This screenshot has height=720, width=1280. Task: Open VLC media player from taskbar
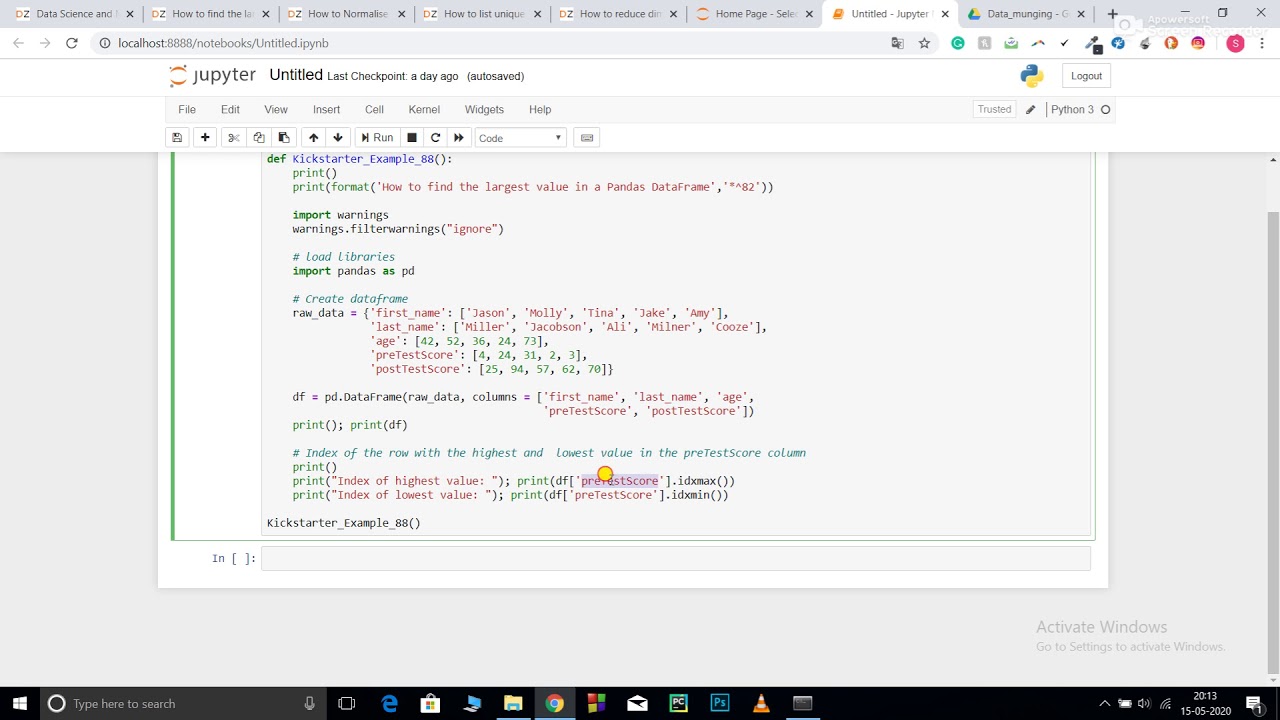[761, 703]
